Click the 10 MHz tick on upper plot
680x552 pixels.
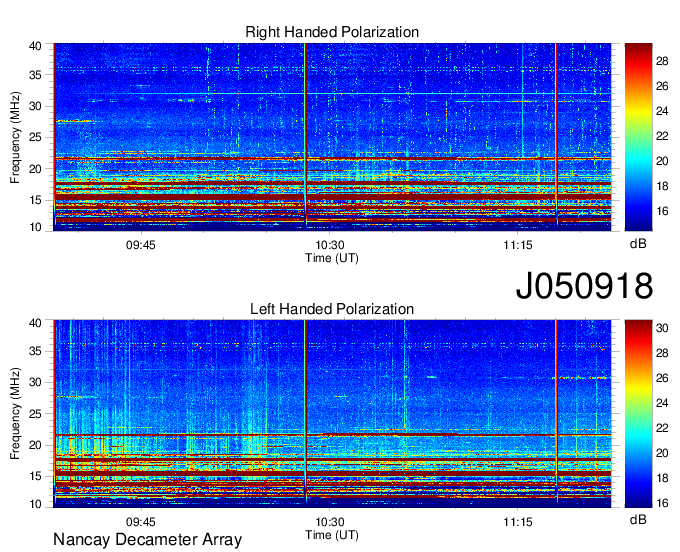click(35, 227)
